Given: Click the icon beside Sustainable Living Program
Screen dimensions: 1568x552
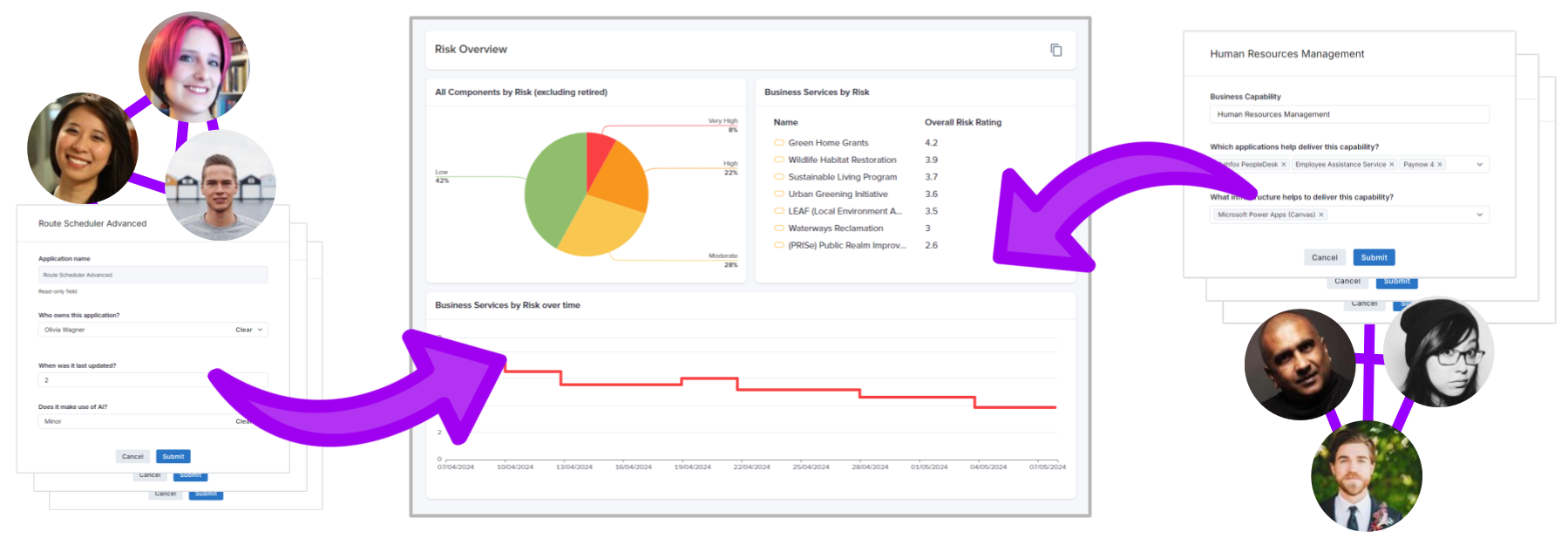Looking at the screenshot, I should [x=779, y=177].
